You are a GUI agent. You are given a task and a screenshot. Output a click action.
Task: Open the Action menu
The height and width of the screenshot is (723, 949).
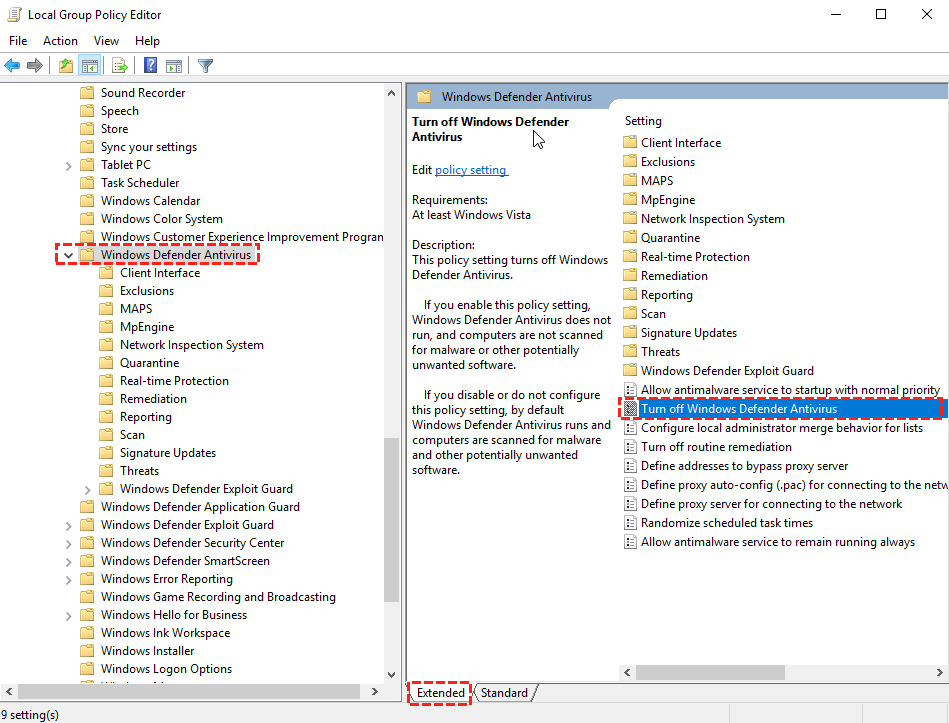(x=60, y=40)
